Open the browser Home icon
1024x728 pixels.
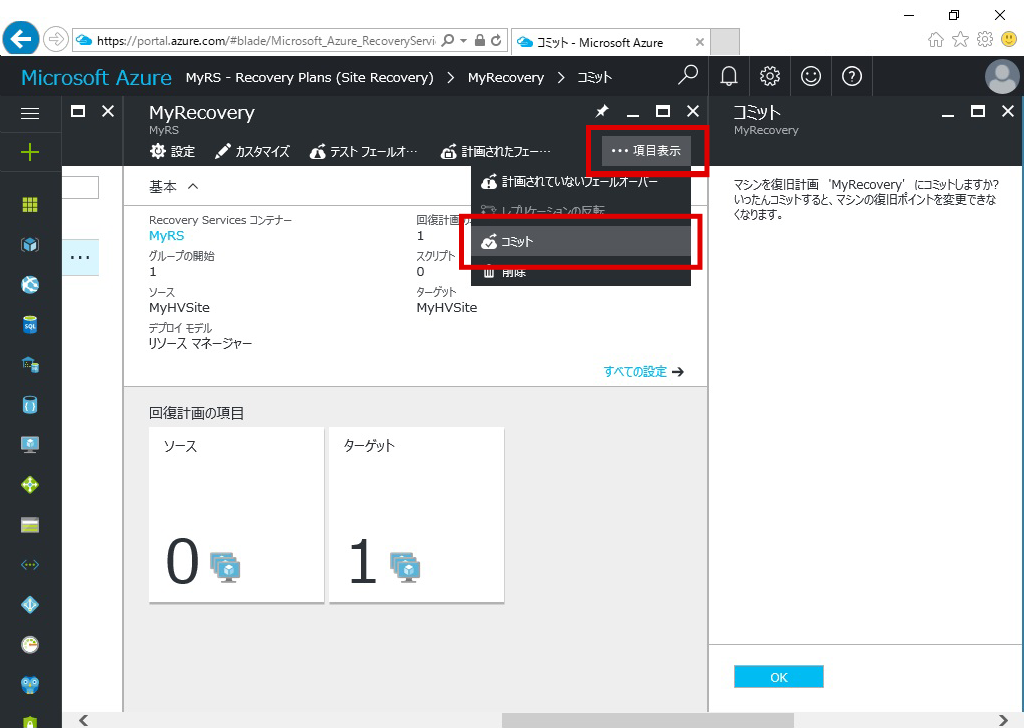point(936,40)
